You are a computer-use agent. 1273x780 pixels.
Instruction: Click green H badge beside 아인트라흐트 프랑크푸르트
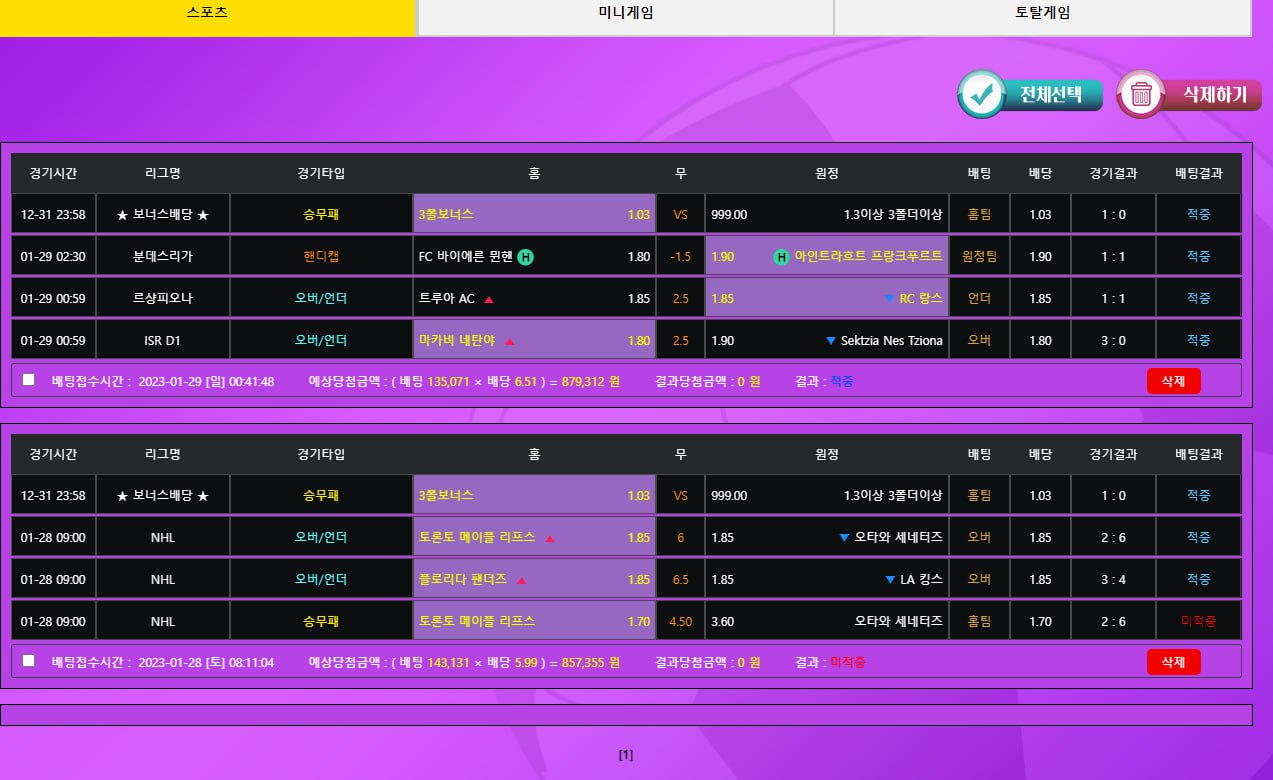pyautogui.click(x=781, y=257)
